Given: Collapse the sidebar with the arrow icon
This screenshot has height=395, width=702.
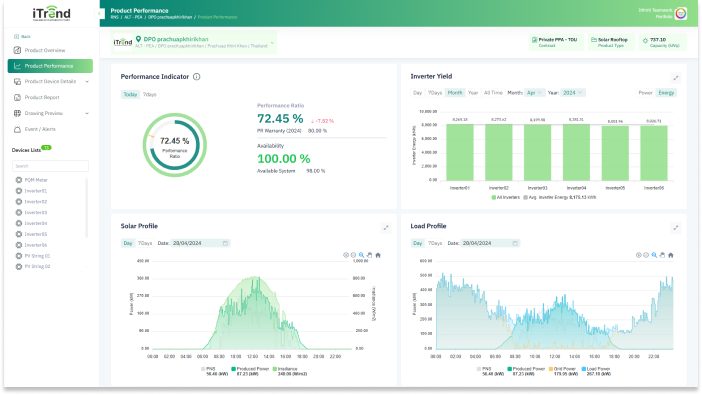Looking at the screenshot, I should [99, 13].
